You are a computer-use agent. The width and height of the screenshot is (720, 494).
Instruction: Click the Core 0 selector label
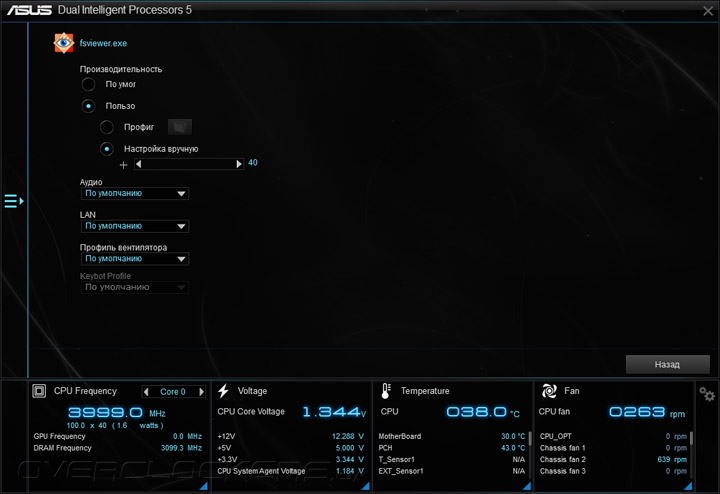click(173, 392)
